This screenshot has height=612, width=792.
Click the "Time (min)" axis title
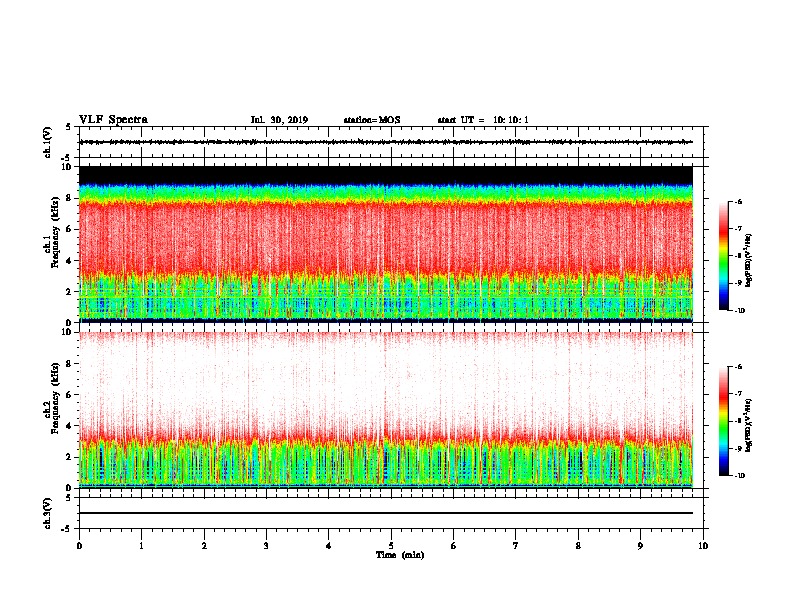coord(400,555)
